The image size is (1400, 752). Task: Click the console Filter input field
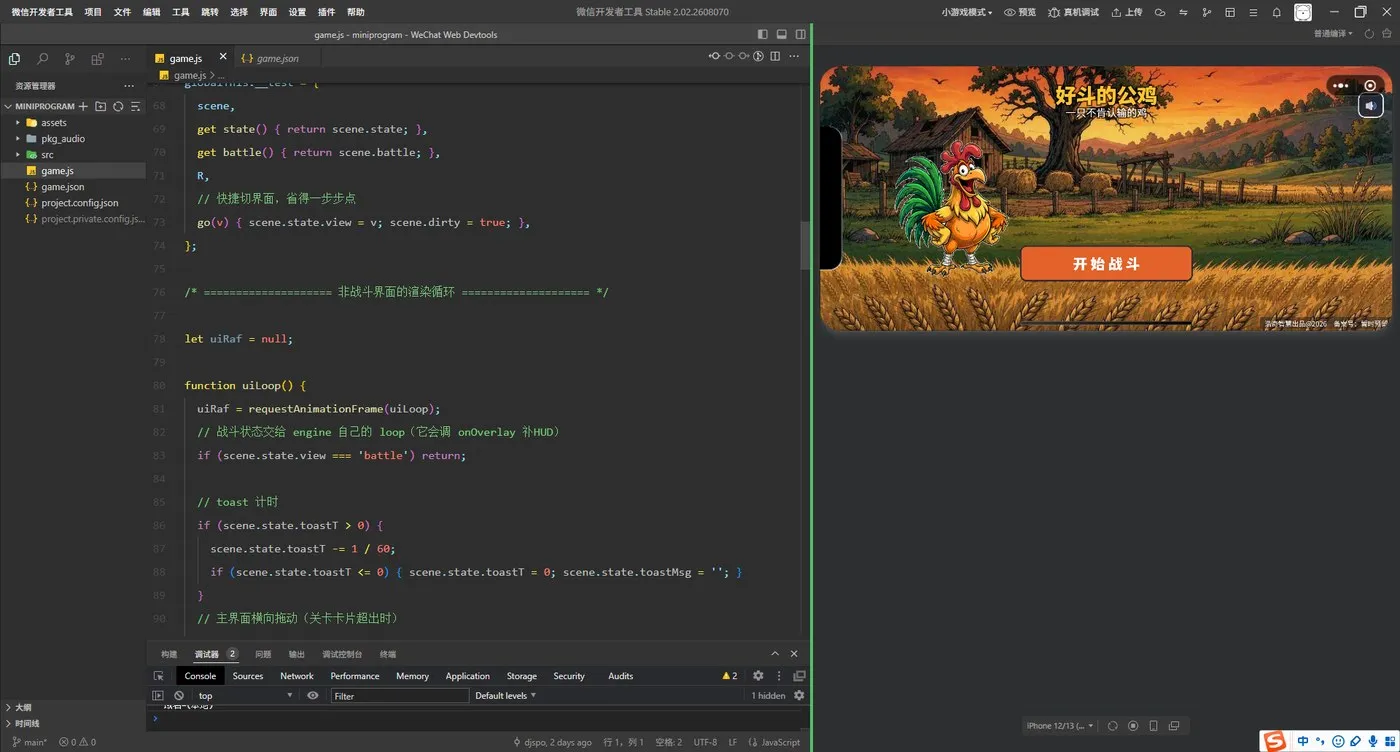coord(400,695)
